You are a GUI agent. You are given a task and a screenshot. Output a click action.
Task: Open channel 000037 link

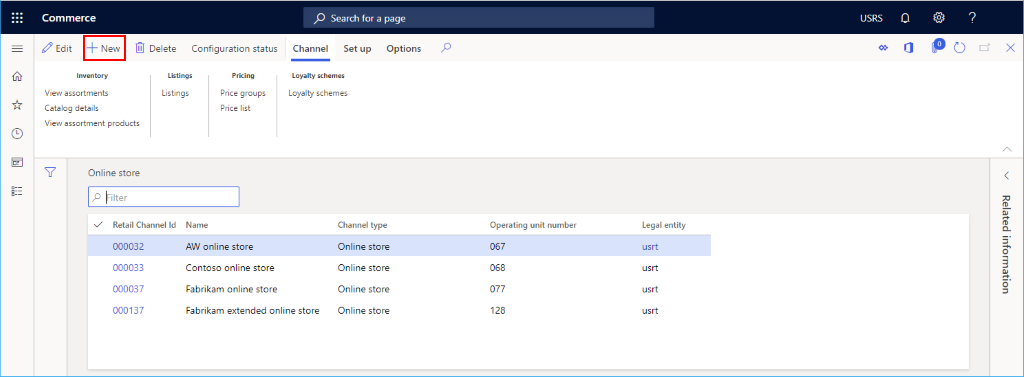coord(128,289)
